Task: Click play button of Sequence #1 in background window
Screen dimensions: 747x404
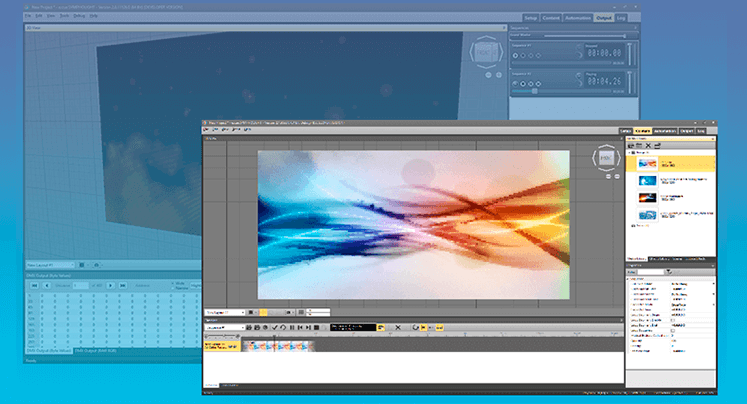Action: click(x=515, y=55)
